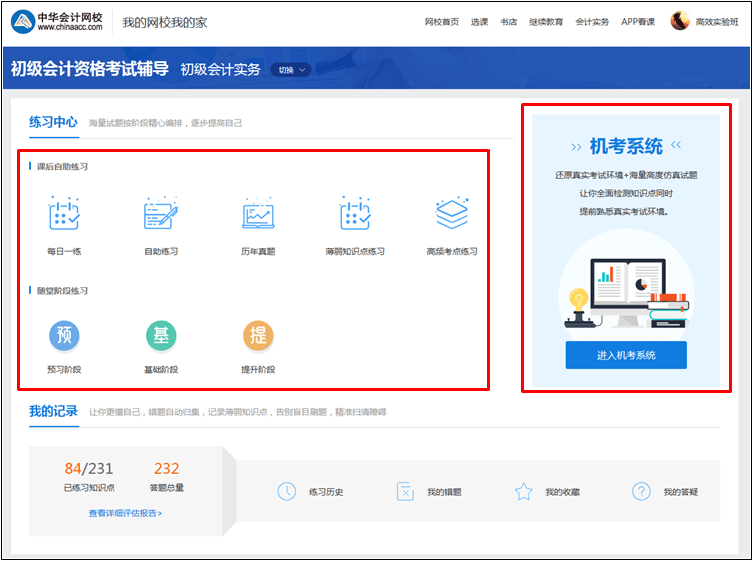Click the 我的收藏 star icon
Viewport: 753px width, 561px height.
[x=523, y=491]
